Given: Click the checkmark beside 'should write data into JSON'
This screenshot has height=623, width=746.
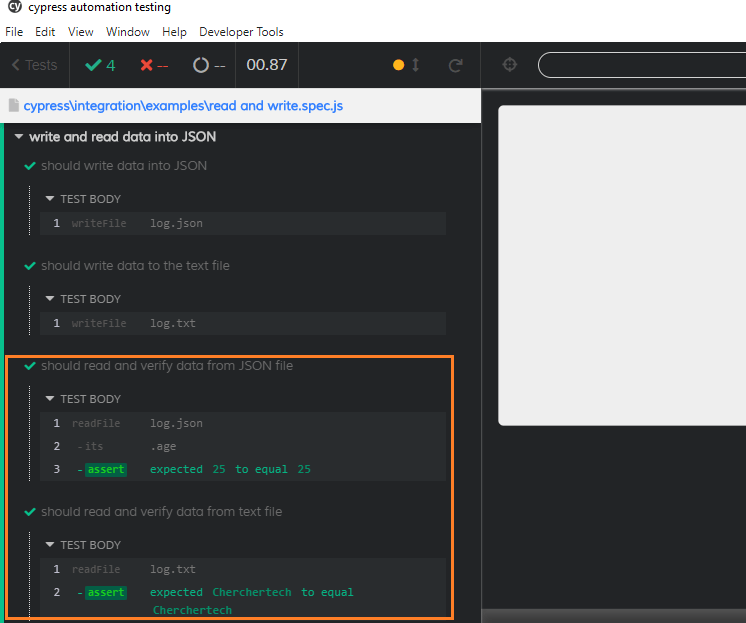Looking at the screenshot, I should 30,166.
